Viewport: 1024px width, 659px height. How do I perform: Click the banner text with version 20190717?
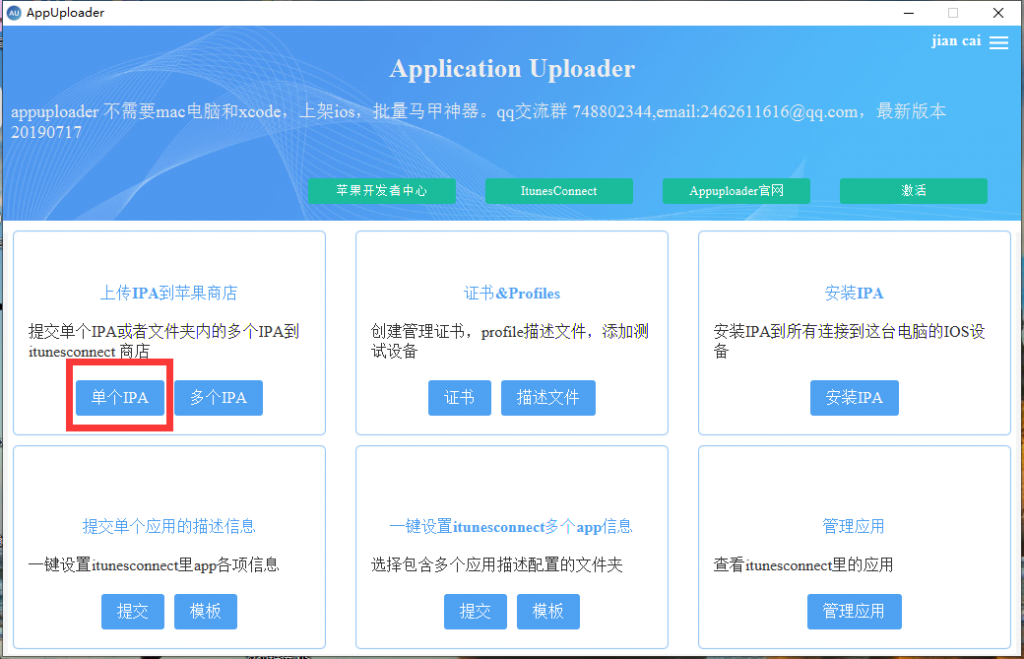[478, 121]
